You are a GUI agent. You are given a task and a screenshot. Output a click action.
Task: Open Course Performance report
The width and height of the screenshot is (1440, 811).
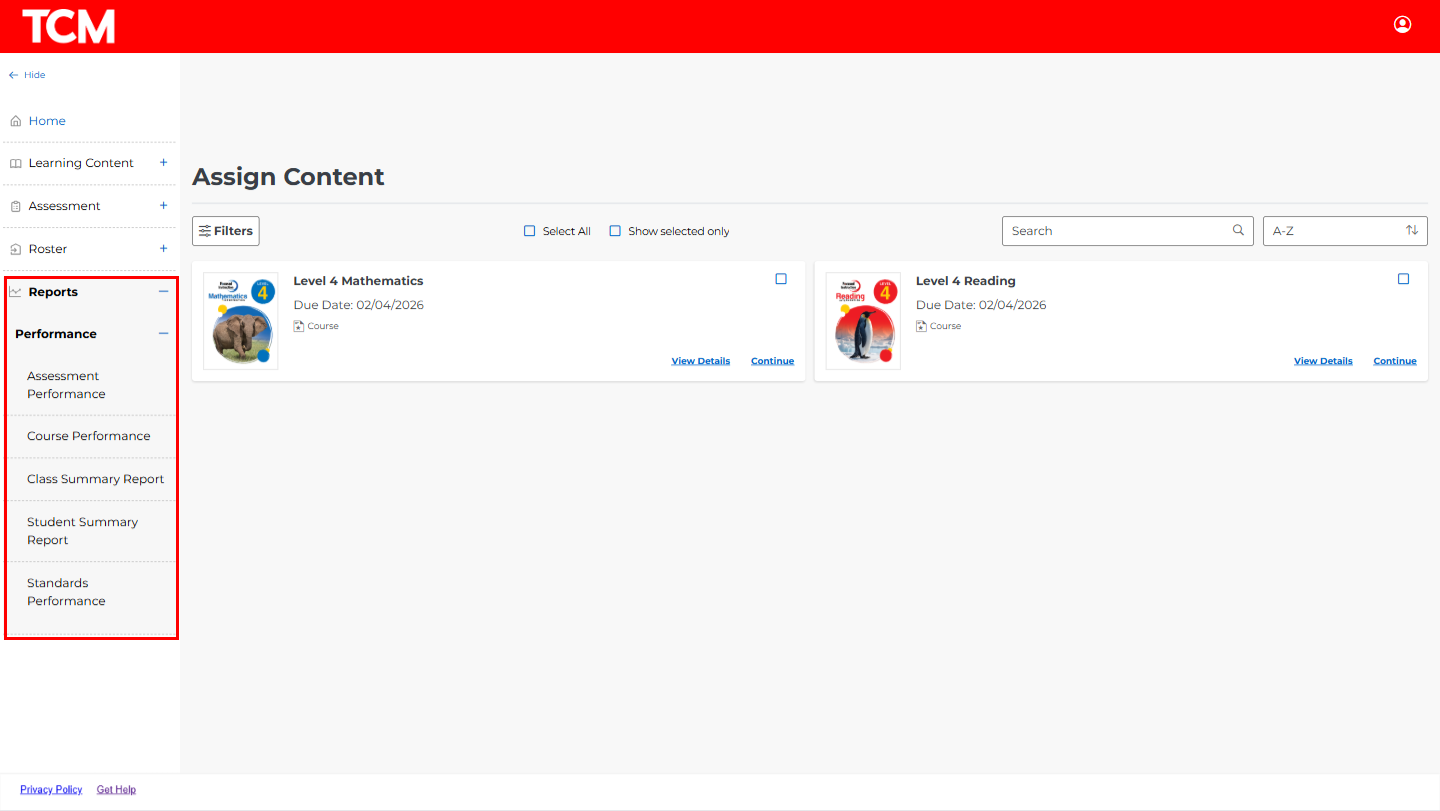point(89,436)
